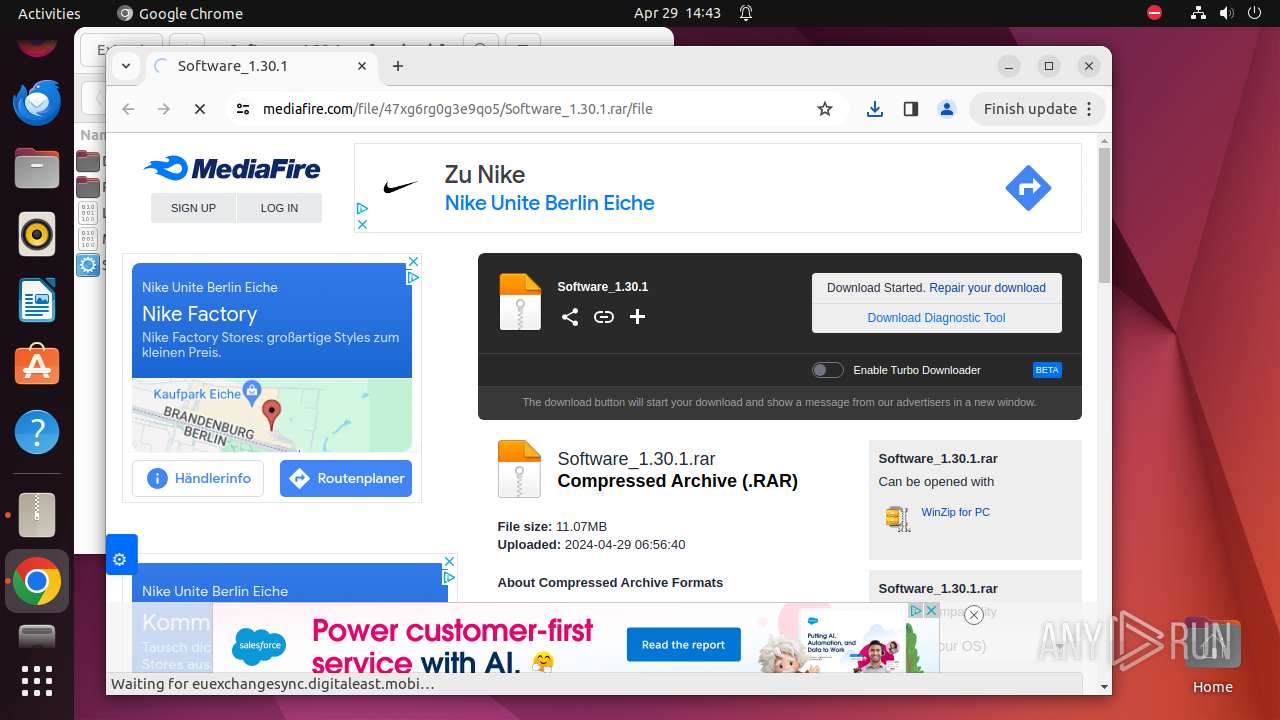Open LibreOffice Writer from the dock
Screen dimensions: 1280x720
click(37, 300)
